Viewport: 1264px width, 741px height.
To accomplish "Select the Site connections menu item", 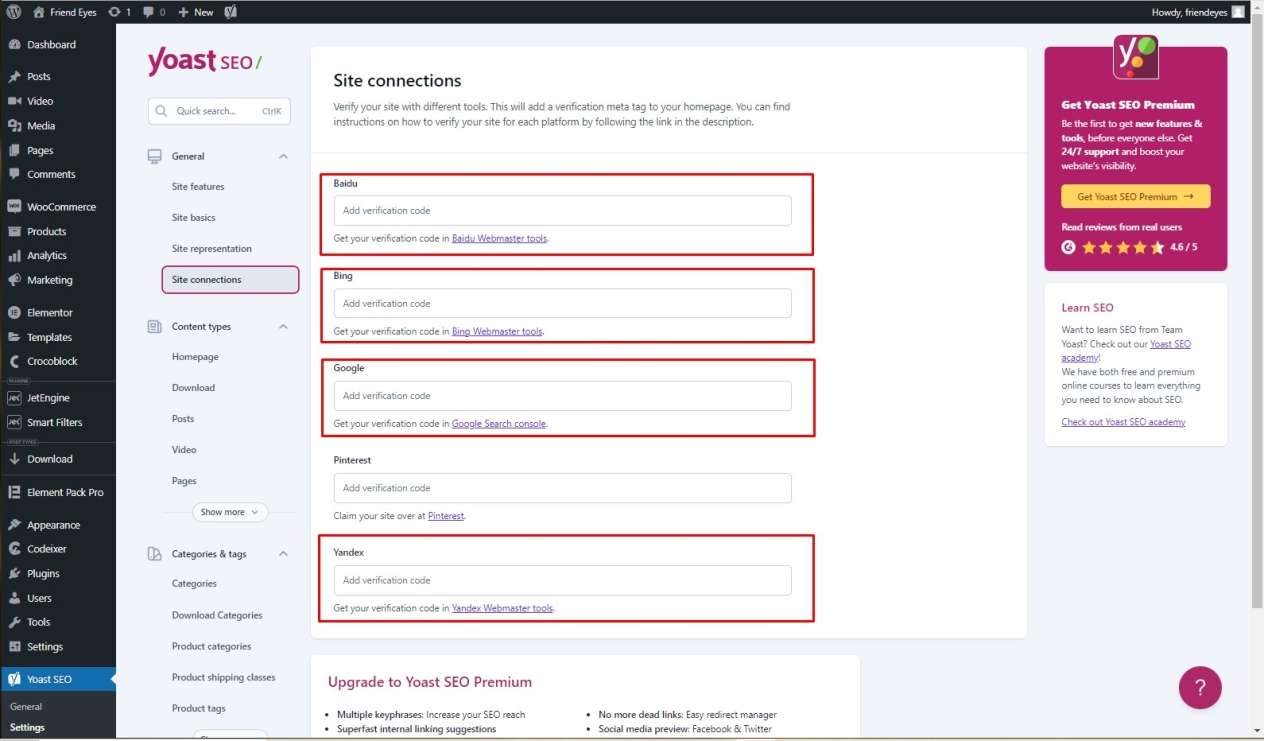I will tap(230, 280).
